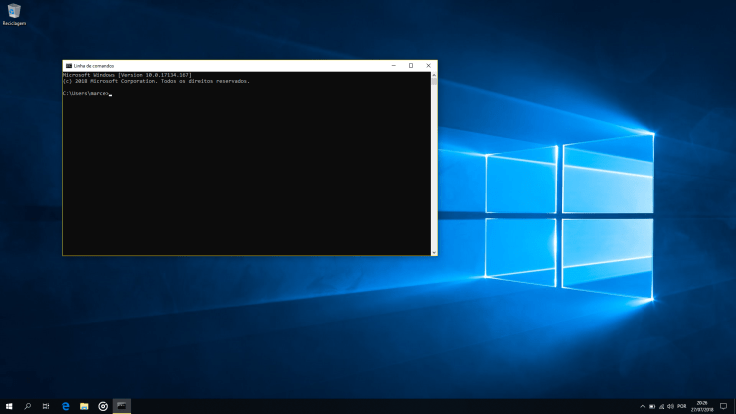Open Command Prompt system menu icon in title bar
The image size is (736, 414).
point(68,65)
